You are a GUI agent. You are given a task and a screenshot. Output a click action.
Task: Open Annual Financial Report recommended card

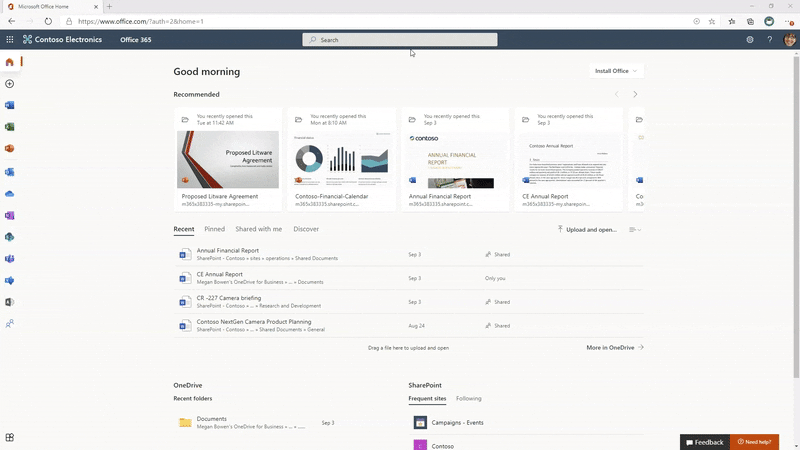coord(455,159)
